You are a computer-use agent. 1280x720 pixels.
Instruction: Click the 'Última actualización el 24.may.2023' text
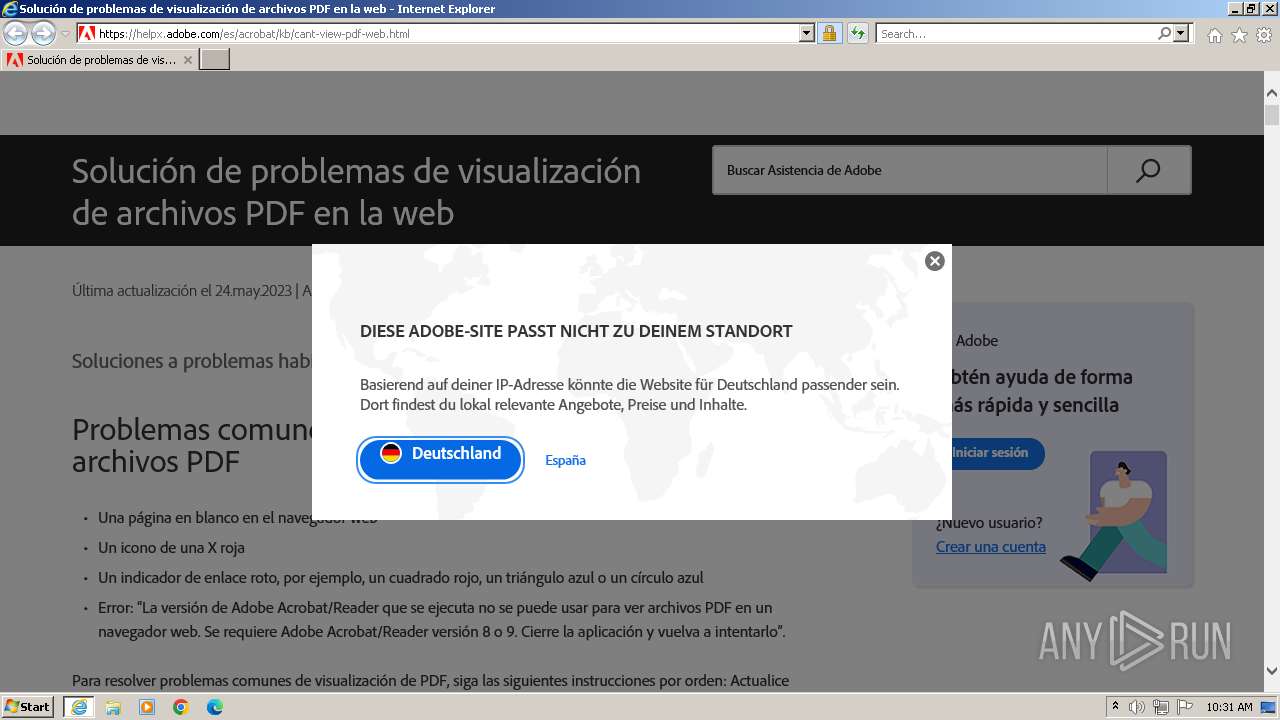point(182,290)
